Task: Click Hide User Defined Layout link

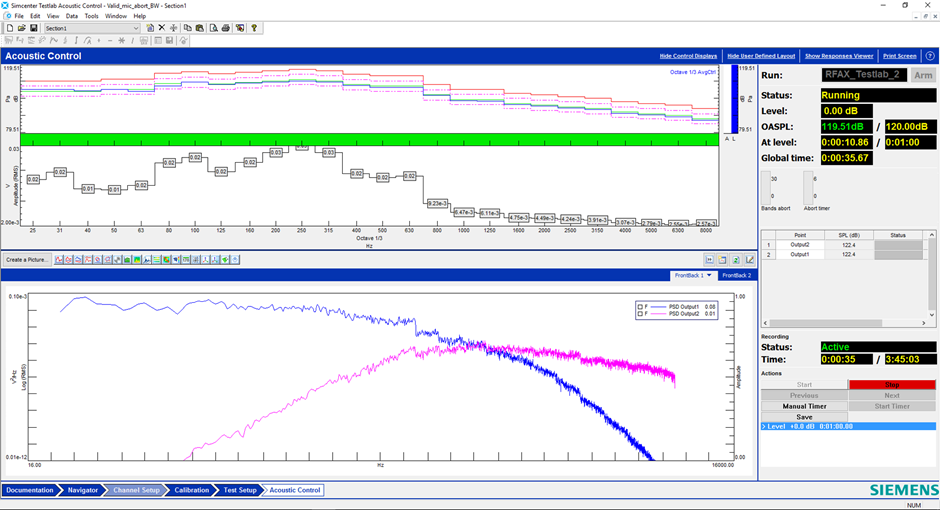Action: coord(761,56)
